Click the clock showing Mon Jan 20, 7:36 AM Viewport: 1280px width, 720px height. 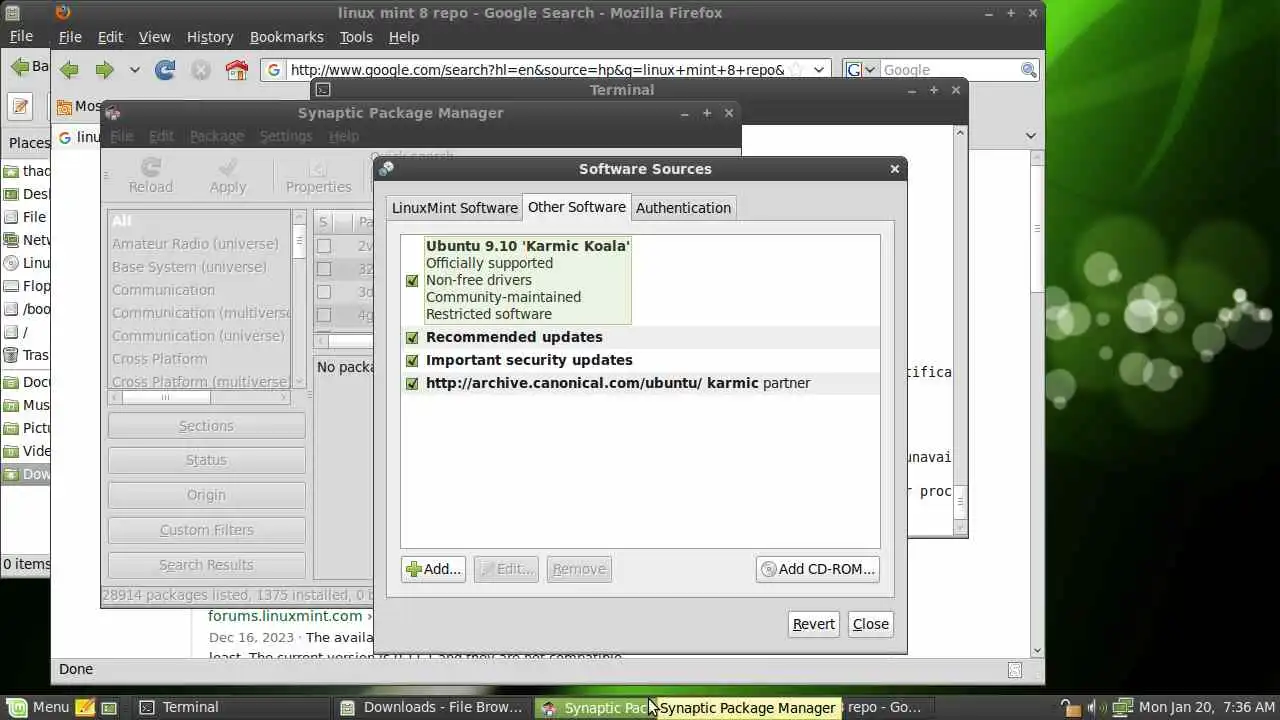pyautogui.click(x=1207, y=707)
